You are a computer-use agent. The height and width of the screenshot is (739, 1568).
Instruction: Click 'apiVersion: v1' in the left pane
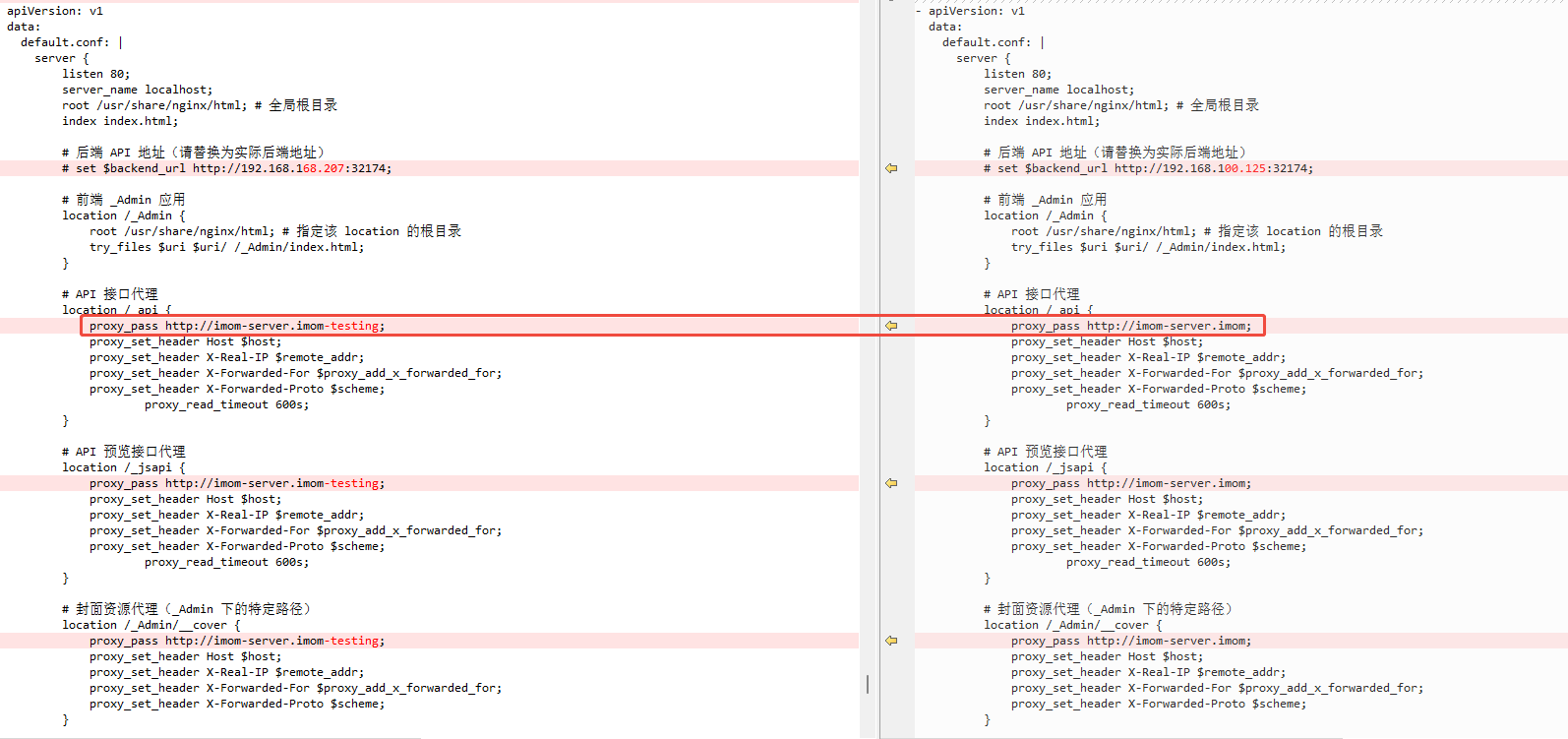coord(55,11)
